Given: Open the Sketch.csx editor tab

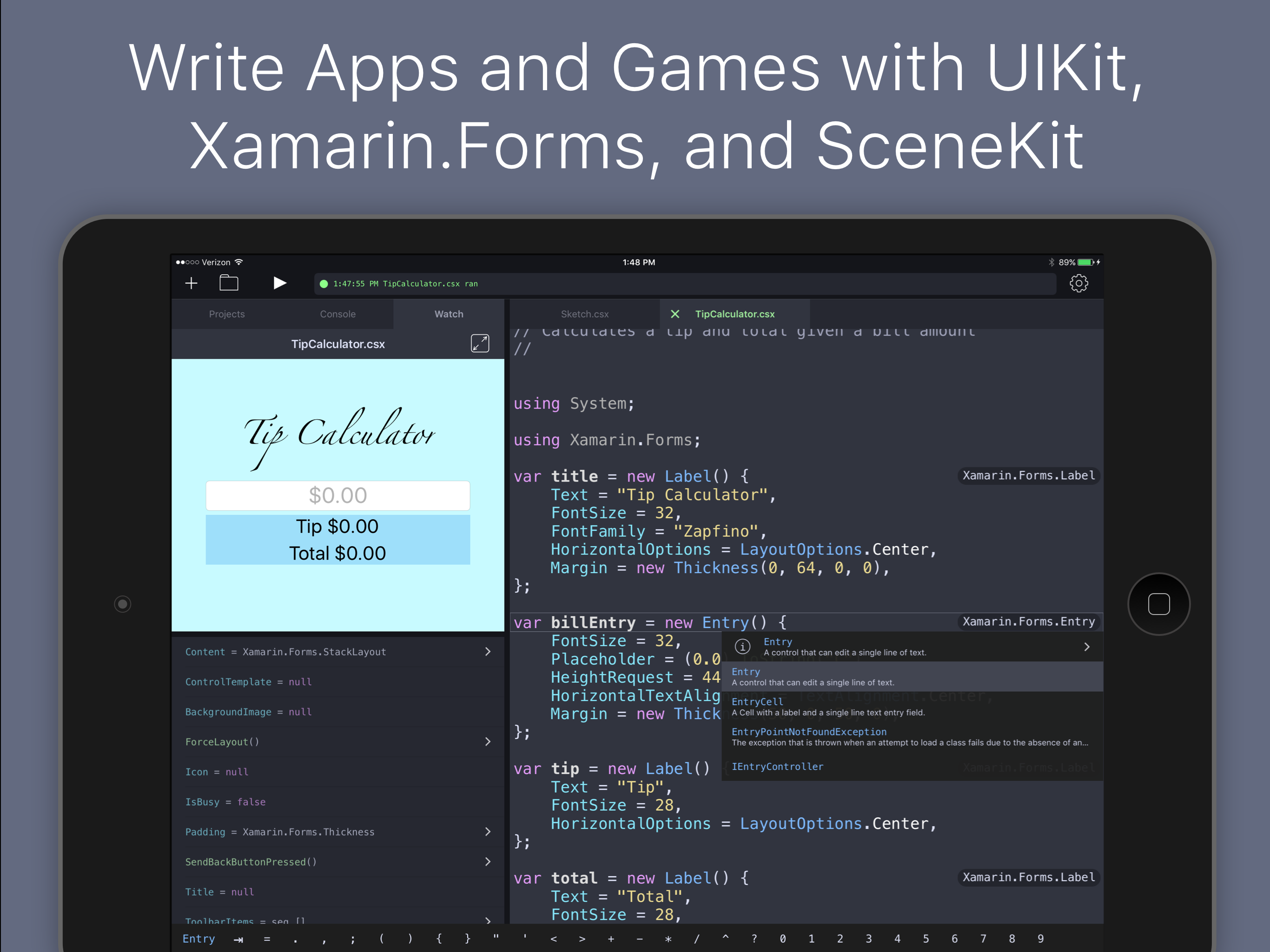Looking at the screenshot, I should [584, 314].
